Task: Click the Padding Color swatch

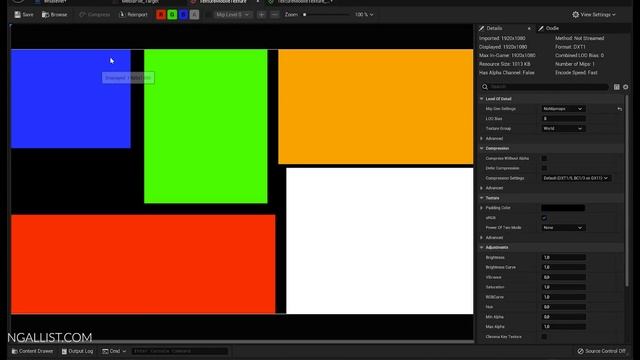Action: (x=563, y=208)
